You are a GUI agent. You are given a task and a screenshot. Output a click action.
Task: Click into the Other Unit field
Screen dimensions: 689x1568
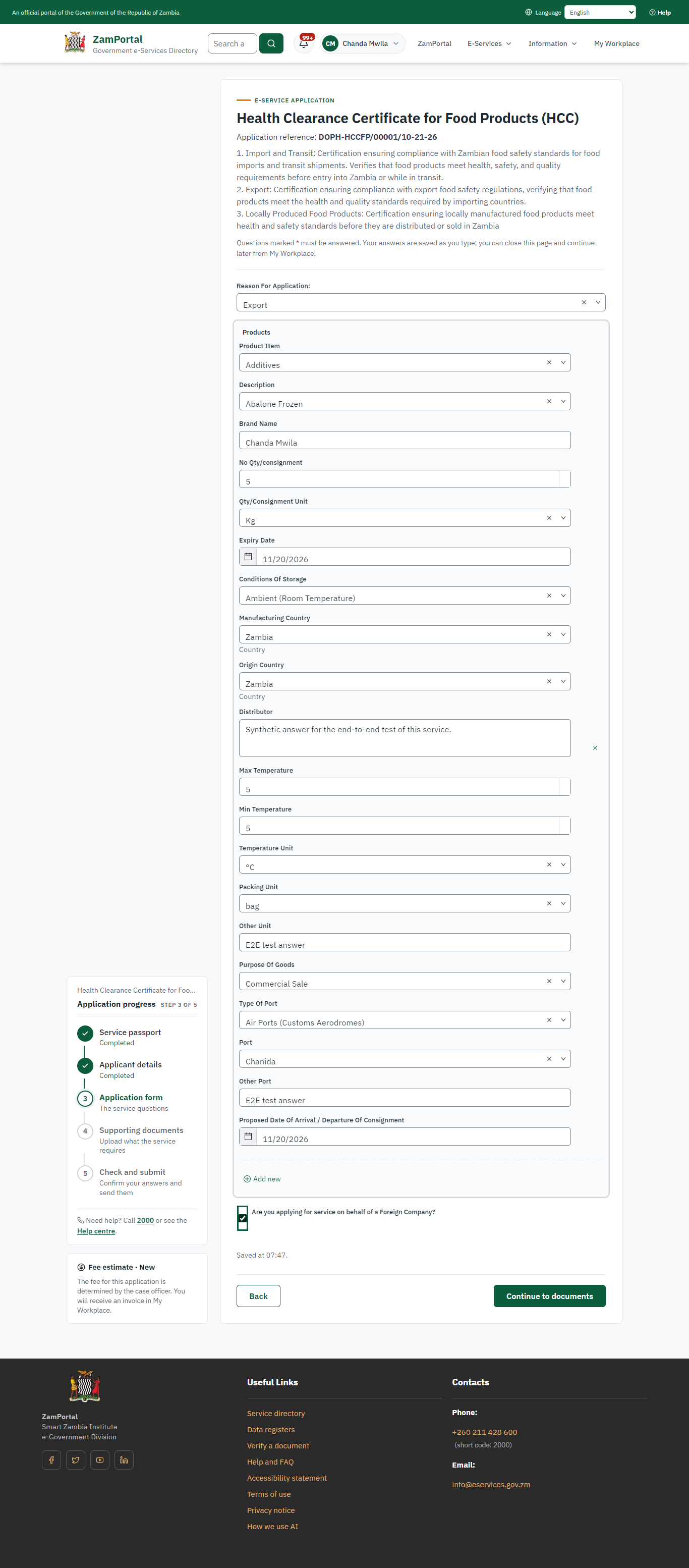tap(405, 942)
